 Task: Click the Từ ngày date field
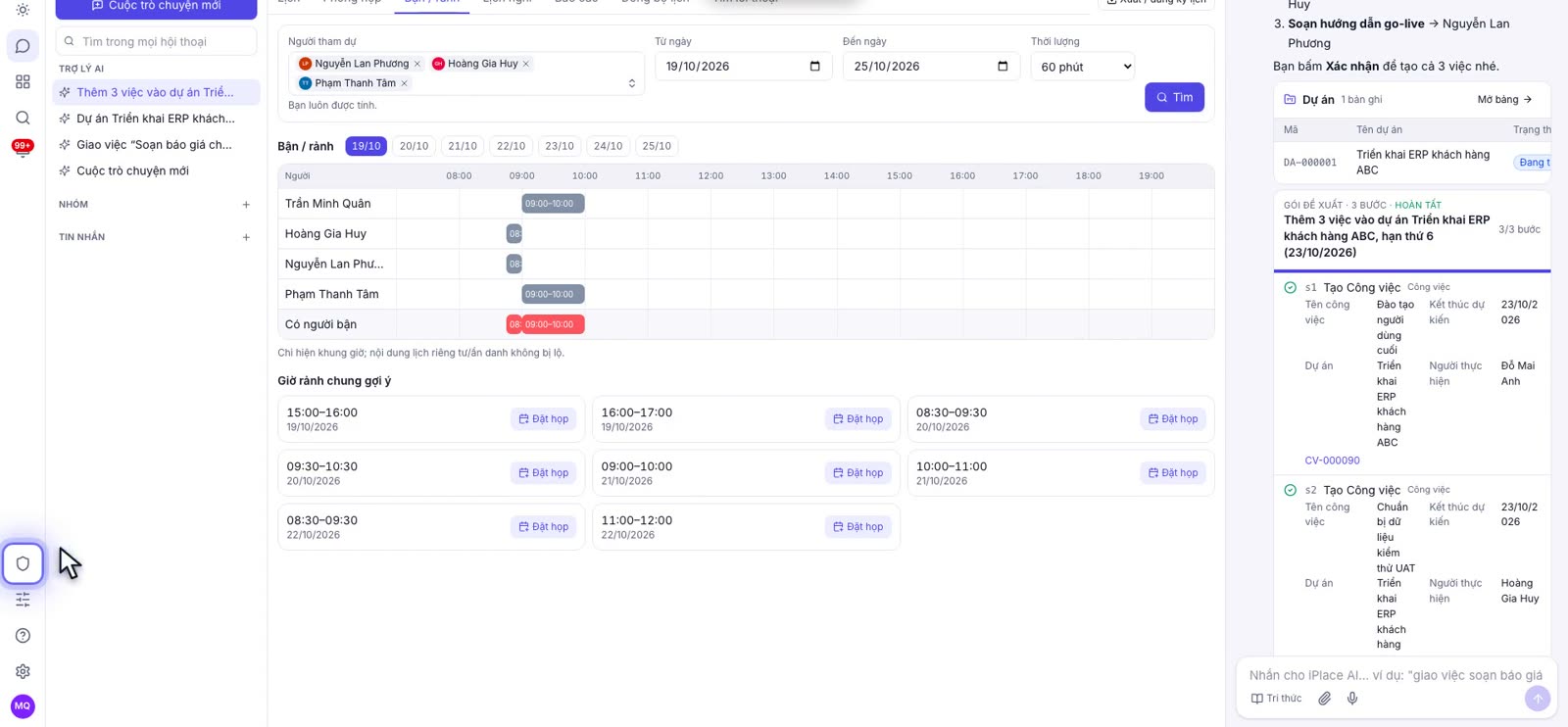(x=743, y=67)
